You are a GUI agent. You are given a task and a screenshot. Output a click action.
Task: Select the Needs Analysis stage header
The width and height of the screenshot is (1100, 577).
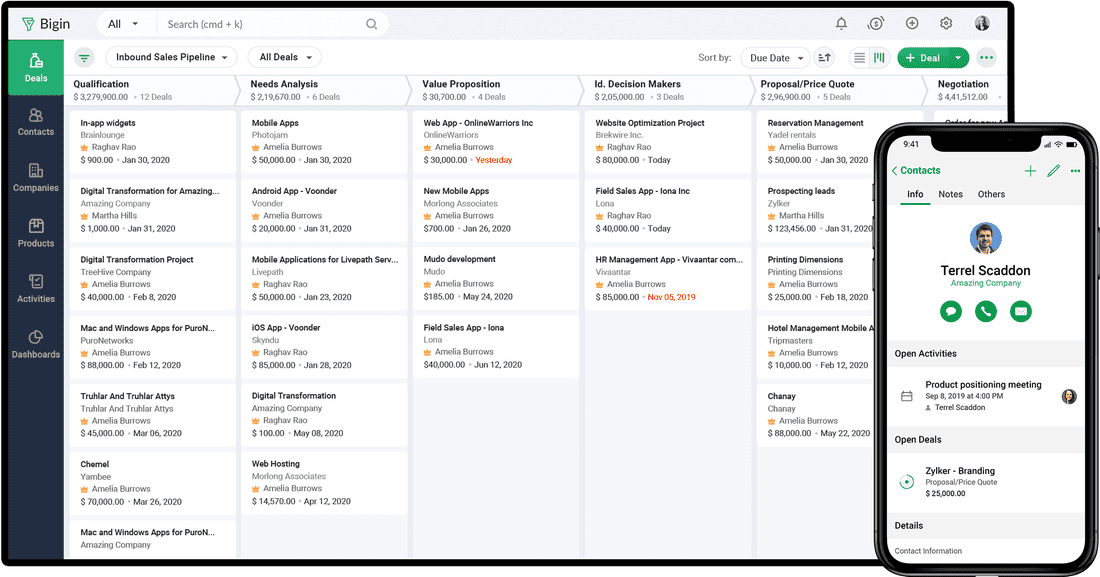click(323, 90)
